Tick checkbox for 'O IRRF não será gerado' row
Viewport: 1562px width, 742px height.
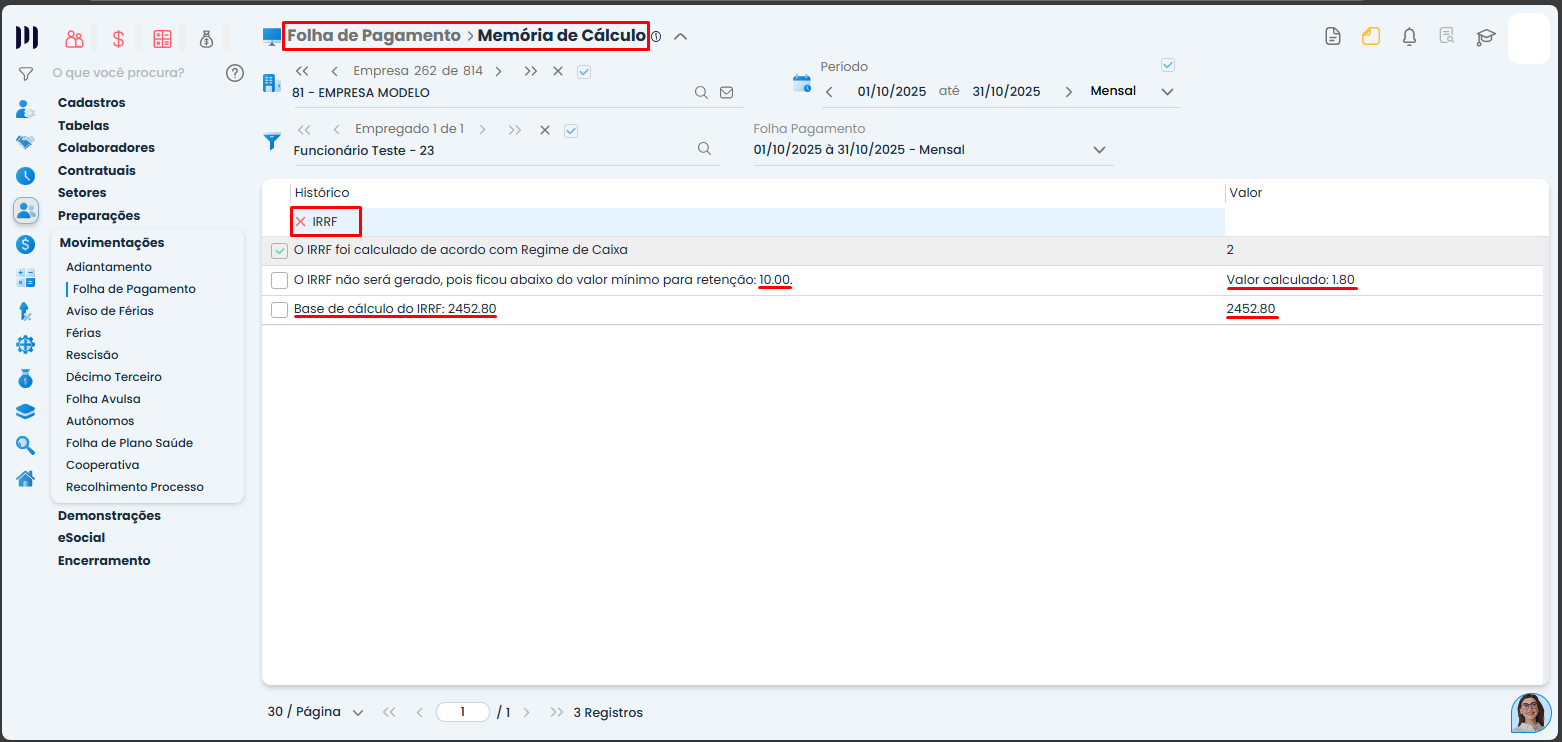(x=280, y=280)
